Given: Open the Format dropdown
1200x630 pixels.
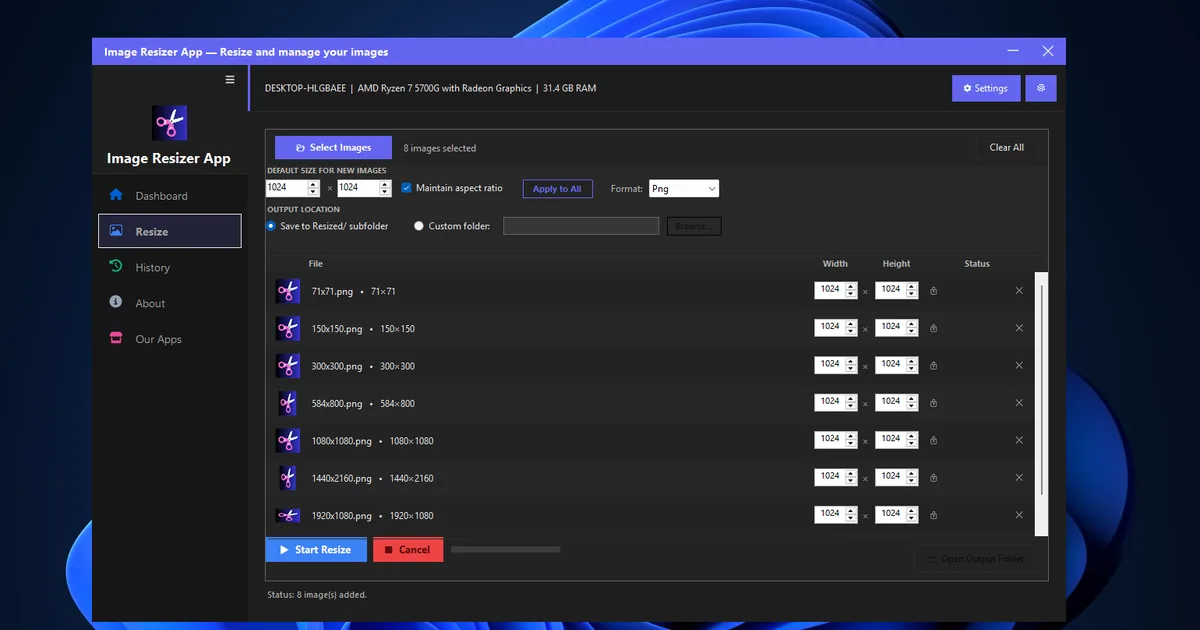Looking at the screenshot, I should point(683,188).
